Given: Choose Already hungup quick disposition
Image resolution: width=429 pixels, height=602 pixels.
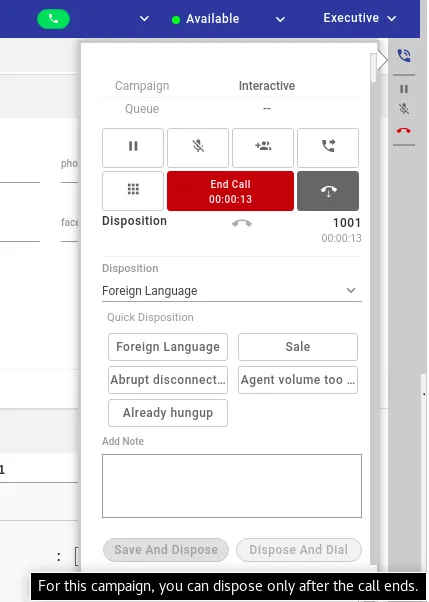Looking at the screenshot, I should coord(168,413).
